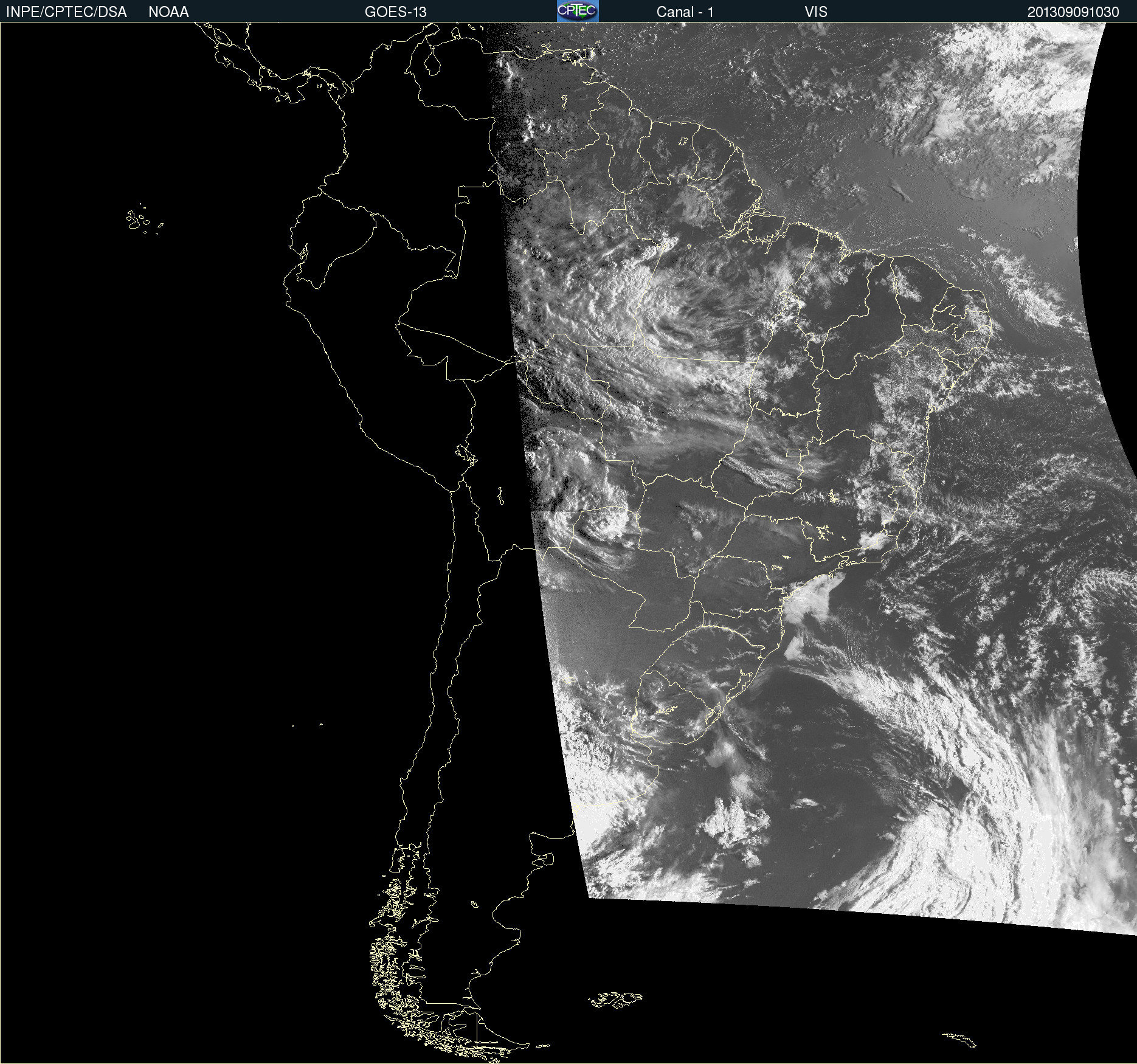Select the 'Canal - 1' channel label
The width and height of the screenshot is (1137, 1064).
(685, 12)
